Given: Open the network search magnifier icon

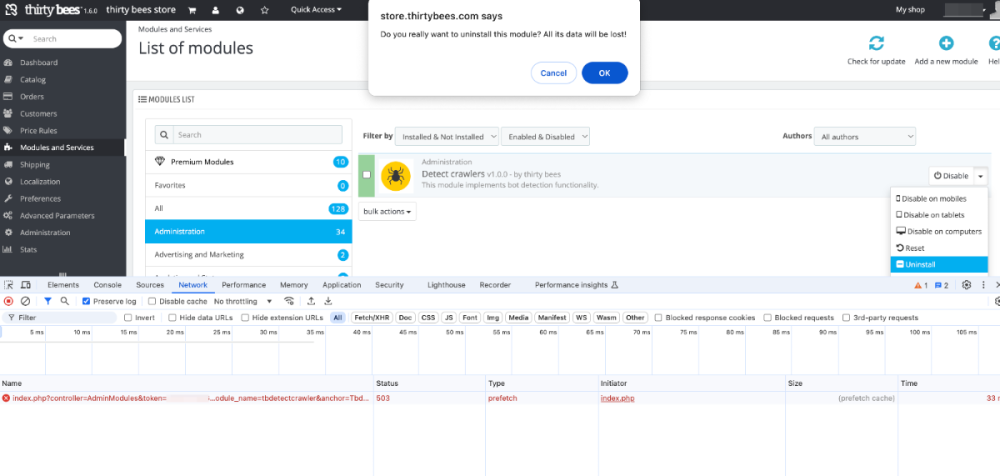Looking at the screenshot, I should (65, 301).
